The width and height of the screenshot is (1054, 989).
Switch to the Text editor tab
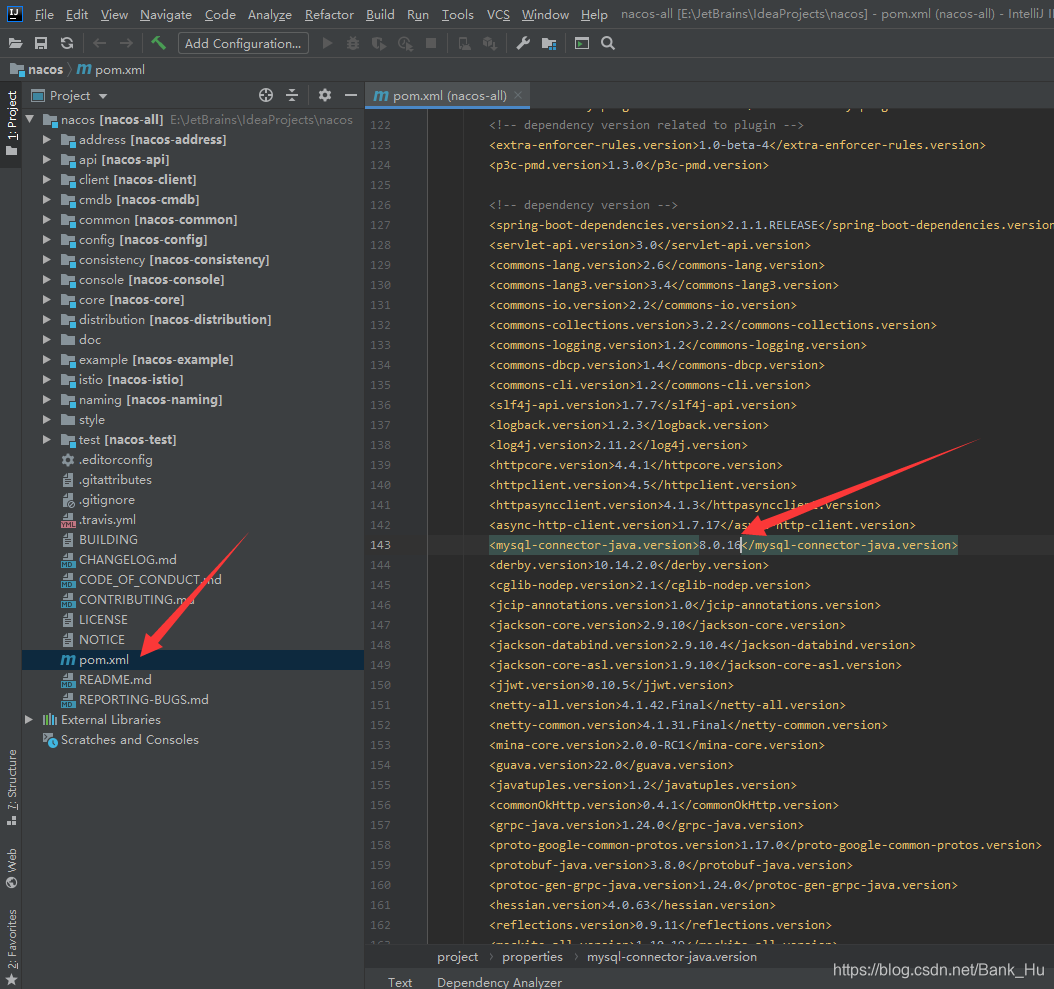tap(399, 982)
